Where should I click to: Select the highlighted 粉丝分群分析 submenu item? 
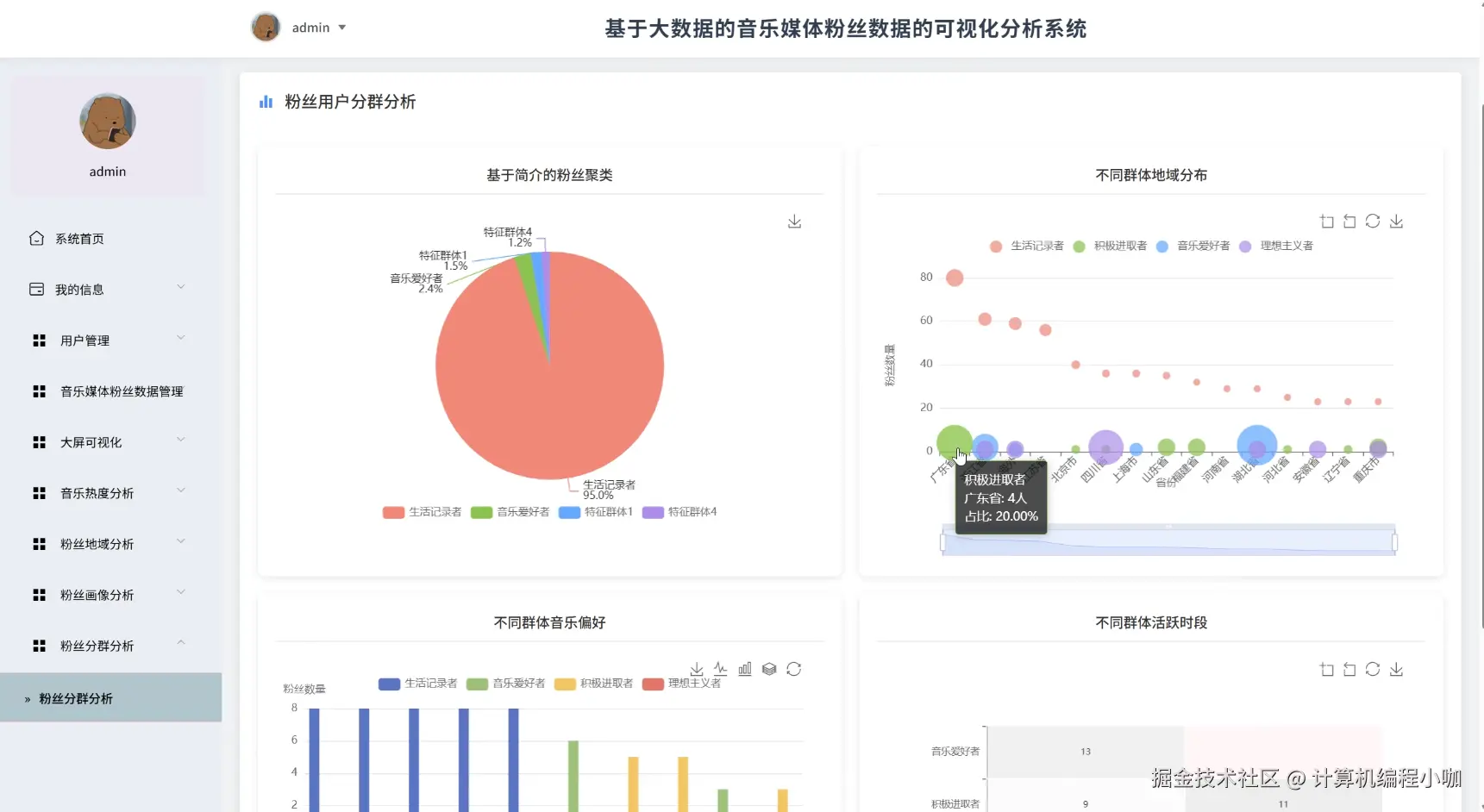click(x=110, y=698)
